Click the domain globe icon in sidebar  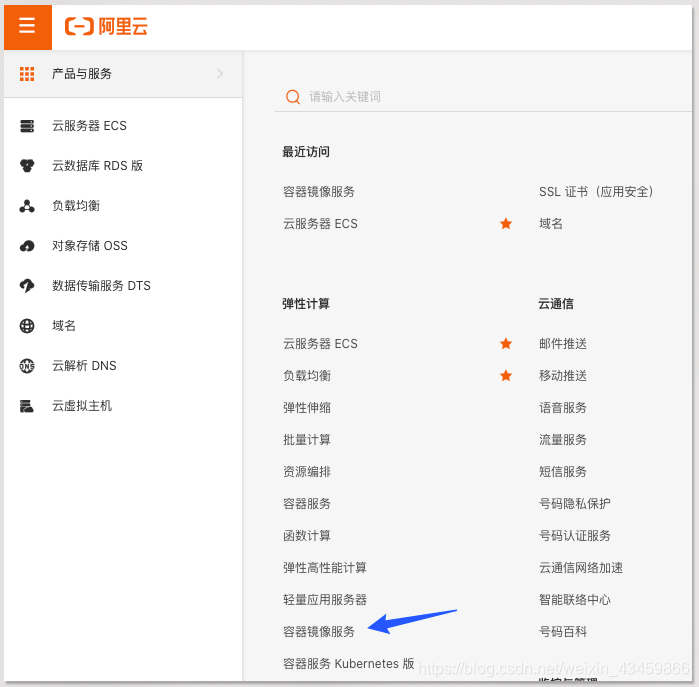[27, 326]
